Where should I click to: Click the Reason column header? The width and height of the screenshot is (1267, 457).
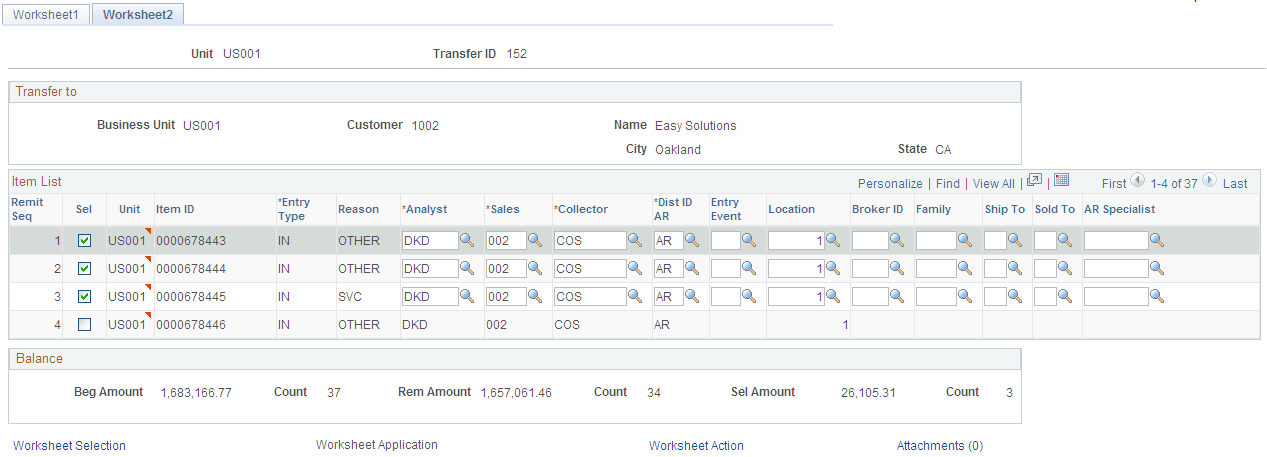[358, 209]
